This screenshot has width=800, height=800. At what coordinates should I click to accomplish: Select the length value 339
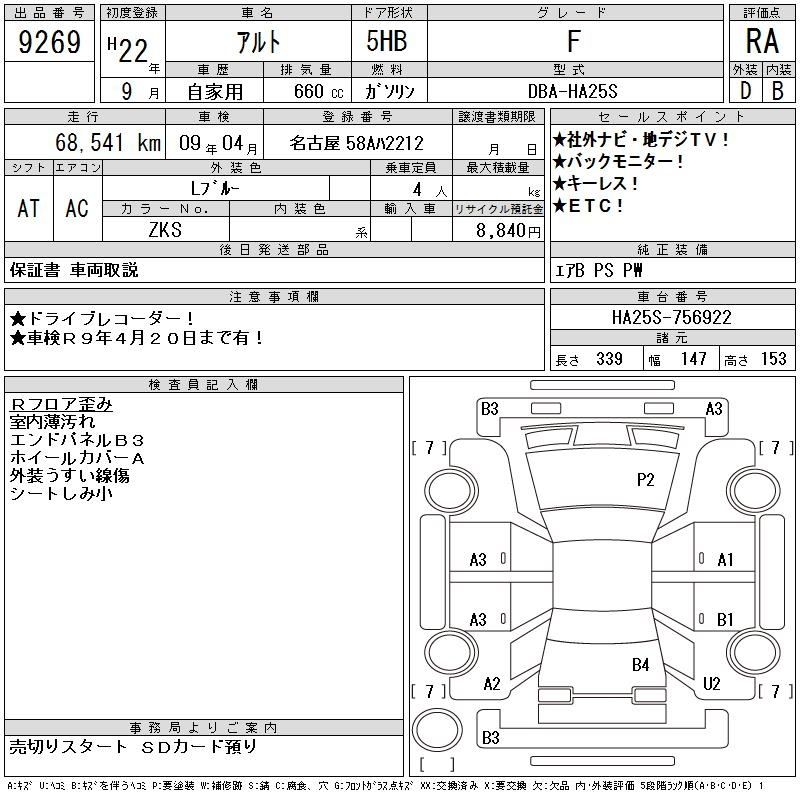click(x=609, y=359)
